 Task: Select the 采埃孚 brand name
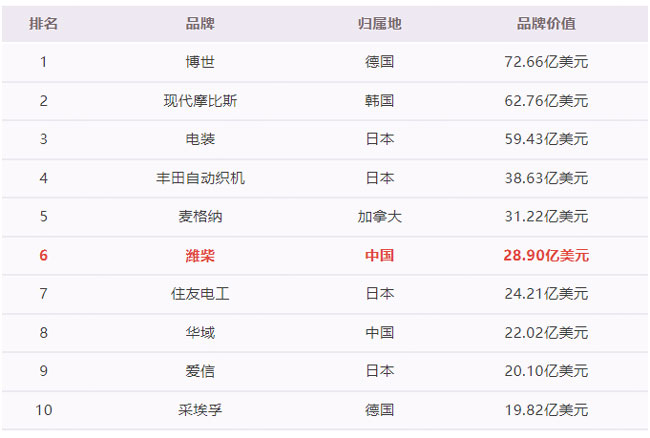point(200,410)
